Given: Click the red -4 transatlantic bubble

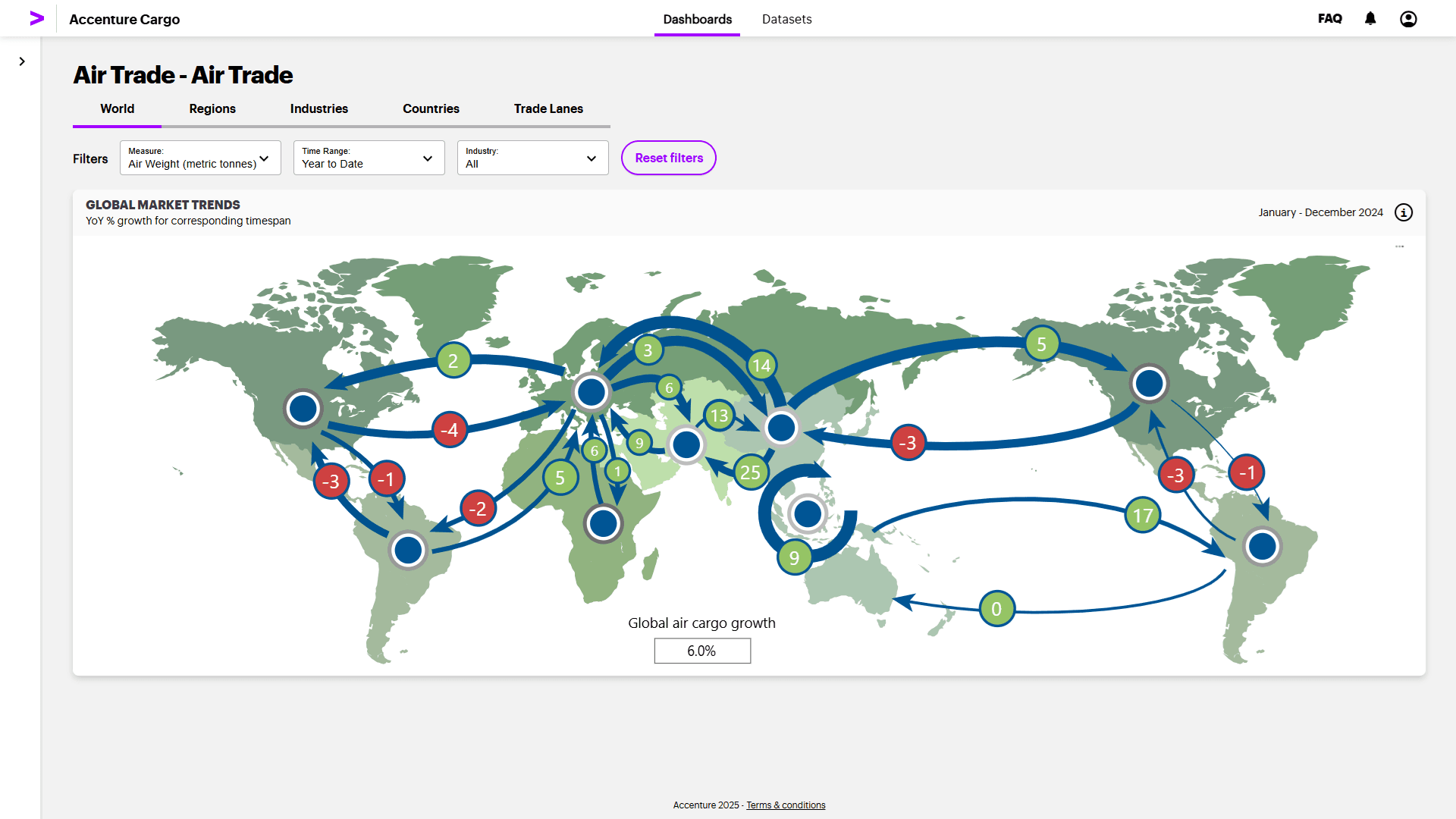Looking at the screenshot, I should pos(450,430).
